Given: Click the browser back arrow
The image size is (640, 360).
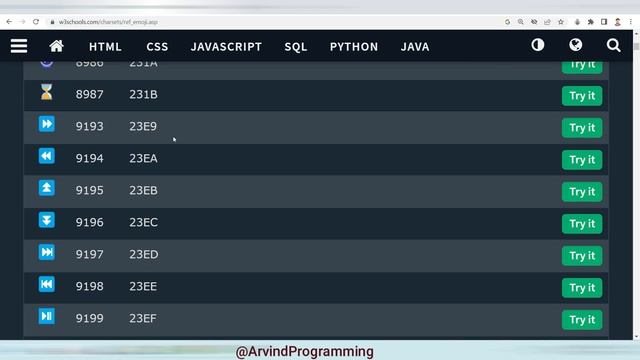Looking at the screenshot, I should (9, 22).
